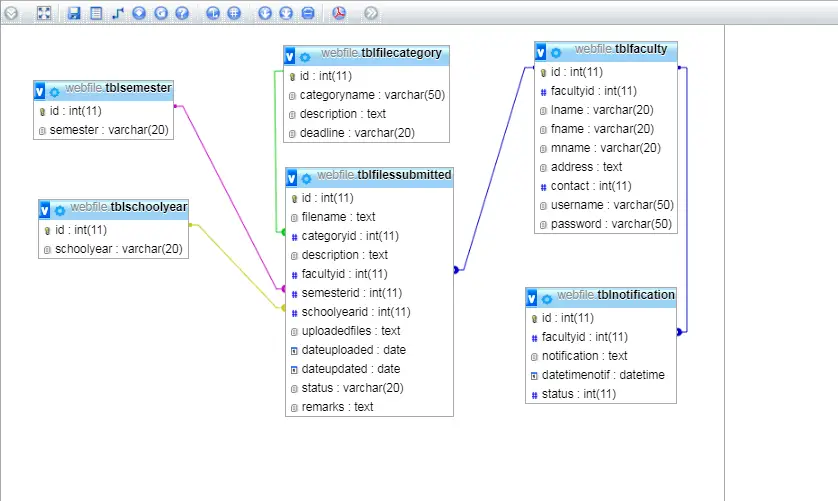838x501 pixels.
Task: Click the small/big all tables arrow icon
Action: (x=265, y=13)
